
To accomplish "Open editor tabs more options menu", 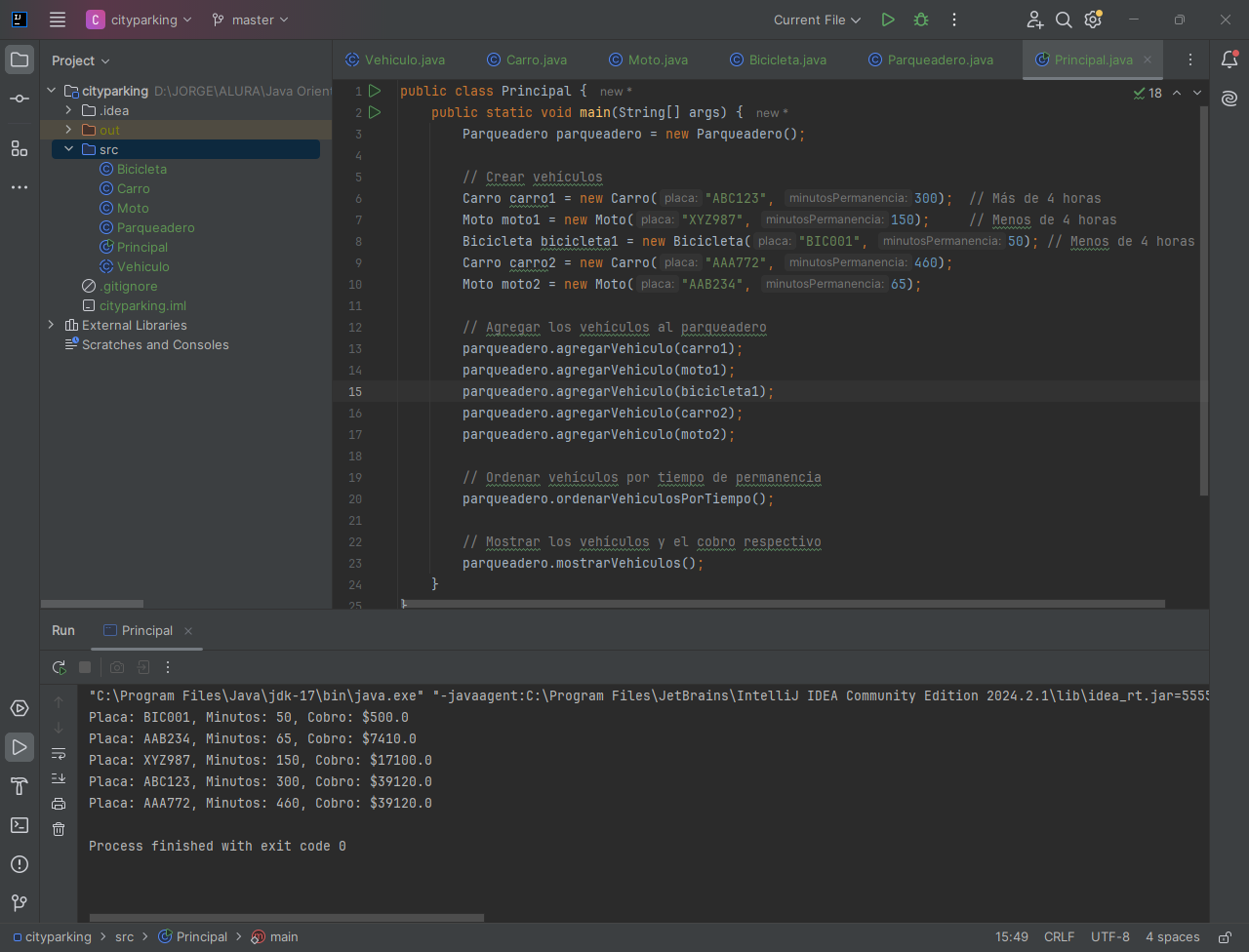I will click(x=1189, y=59).
